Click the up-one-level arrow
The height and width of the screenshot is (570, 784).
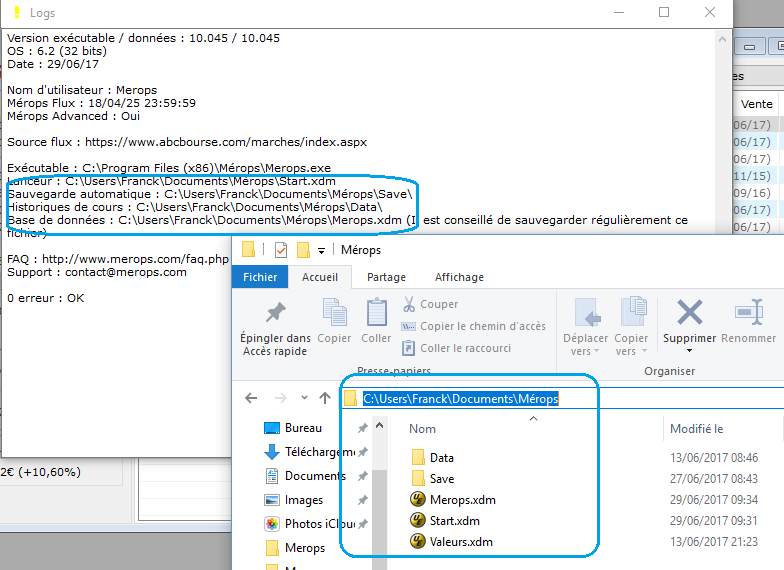325,398
